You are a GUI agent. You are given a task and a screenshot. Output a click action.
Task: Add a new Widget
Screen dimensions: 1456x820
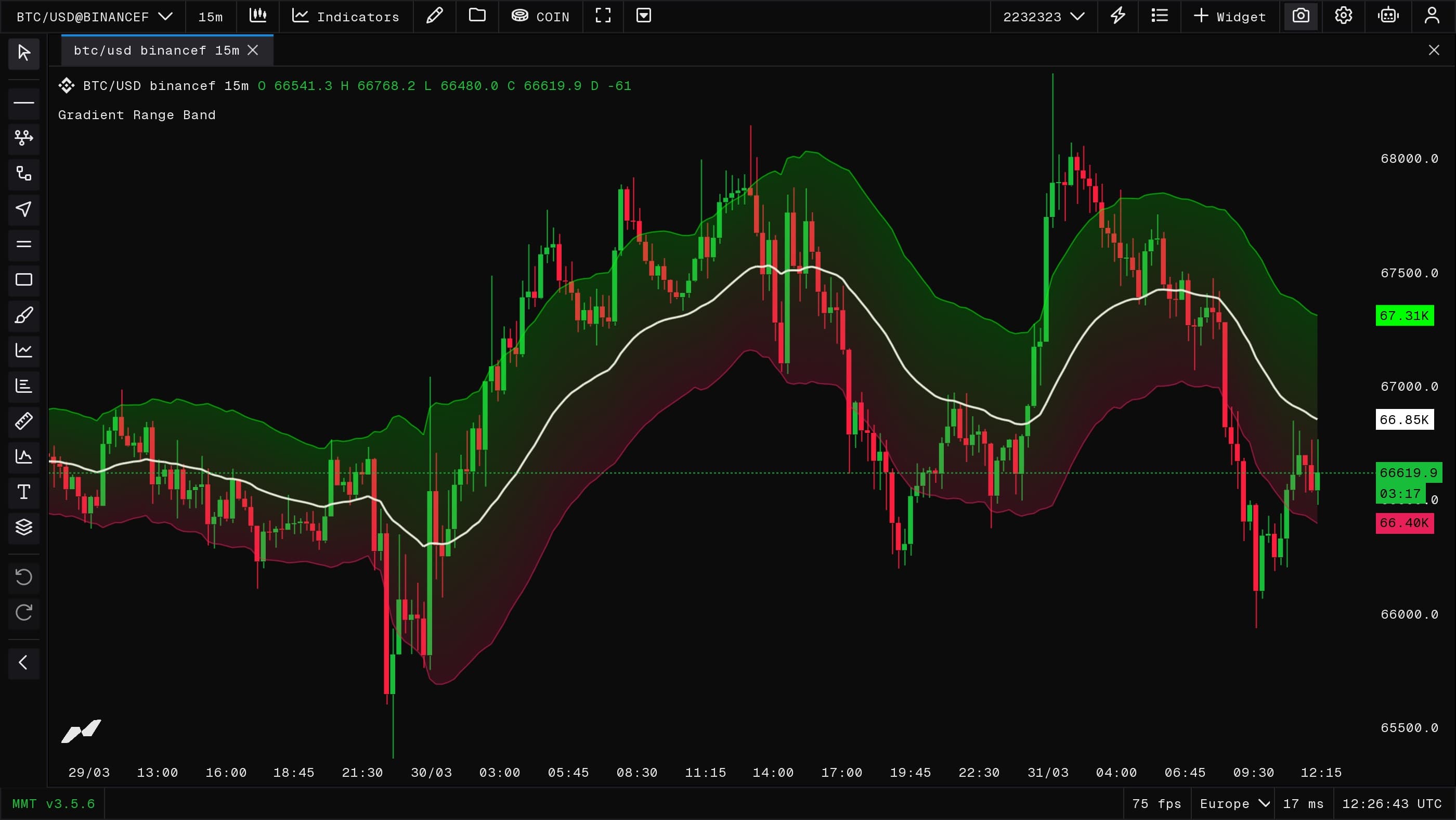1230,17
